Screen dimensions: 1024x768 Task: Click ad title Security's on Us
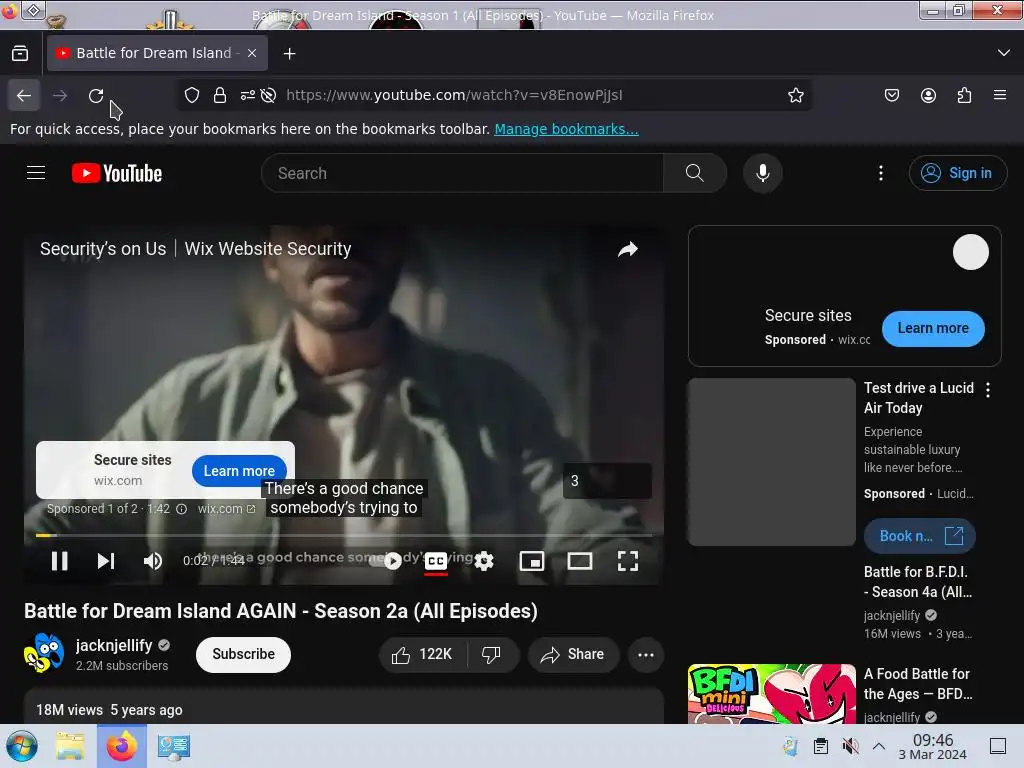tap(195, 249)
